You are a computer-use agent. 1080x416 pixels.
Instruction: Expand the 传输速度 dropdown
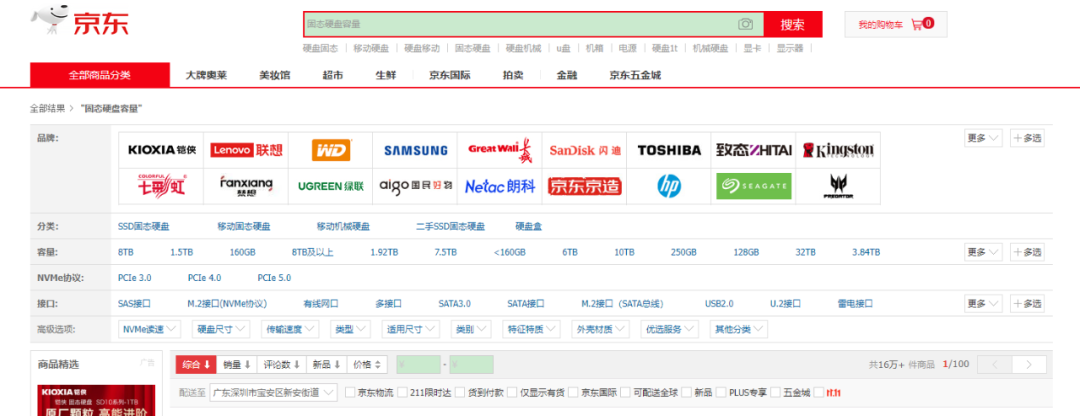(x=292, y=329)
